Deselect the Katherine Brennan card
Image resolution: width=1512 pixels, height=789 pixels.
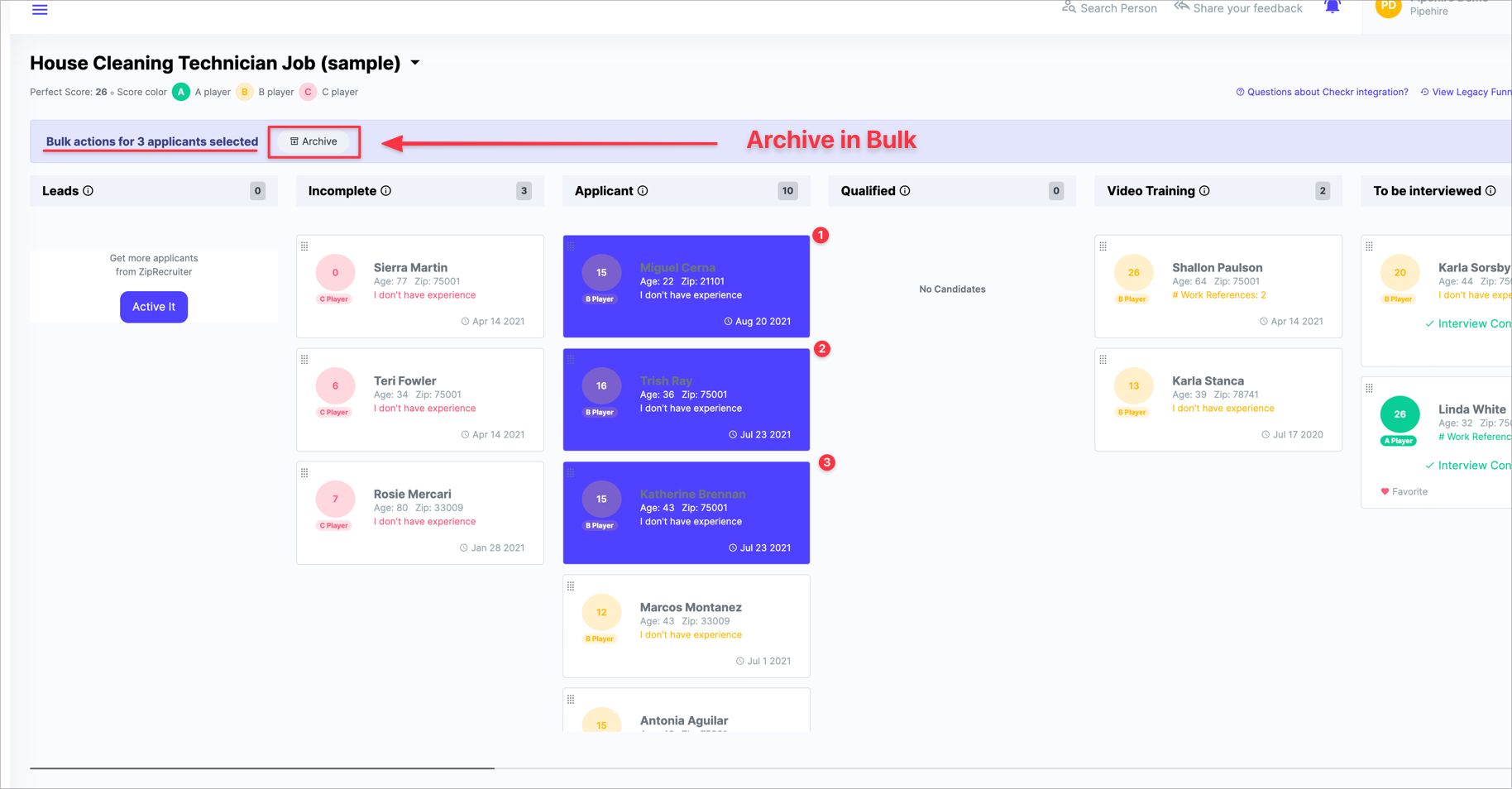[687, 513]
